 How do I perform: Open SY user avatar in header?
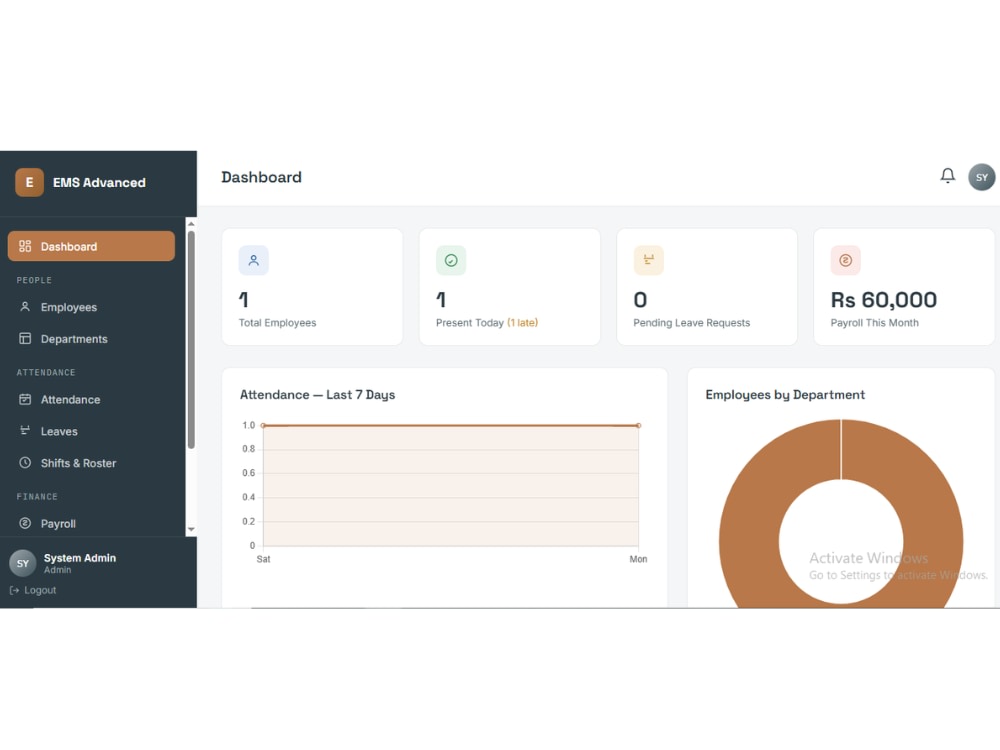pos(982,177)
